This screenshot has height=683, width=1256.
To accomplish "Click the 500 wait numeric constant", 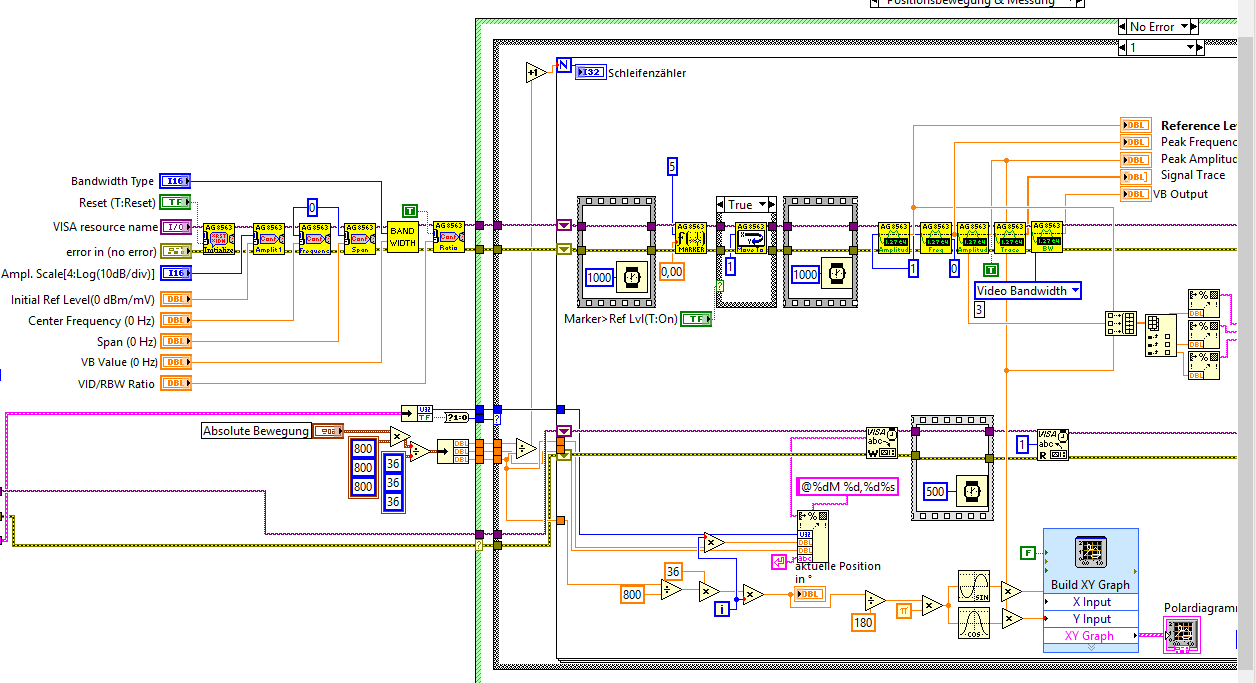I will coord(937,492).
